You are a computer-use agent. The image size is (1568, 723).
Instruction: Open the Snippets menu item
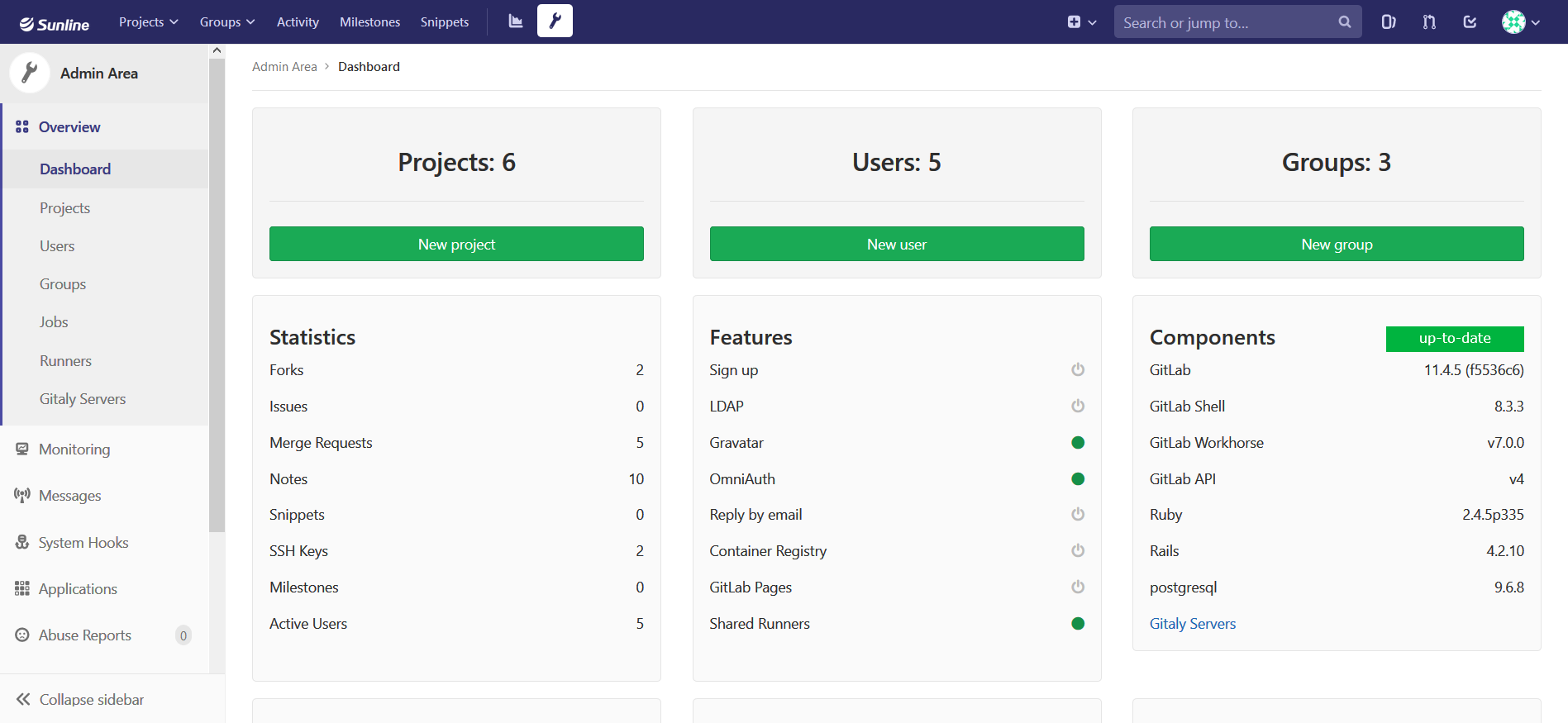(445, 21)
